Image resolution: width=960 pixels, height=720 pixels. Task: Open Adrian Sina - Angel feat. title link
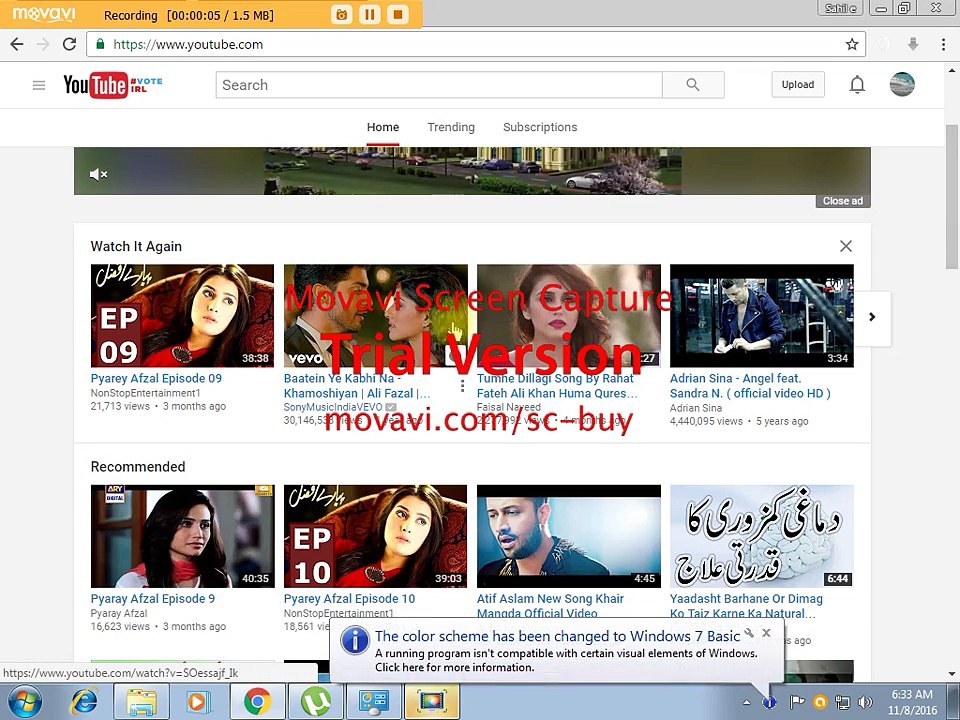click(x=750, y=386)
